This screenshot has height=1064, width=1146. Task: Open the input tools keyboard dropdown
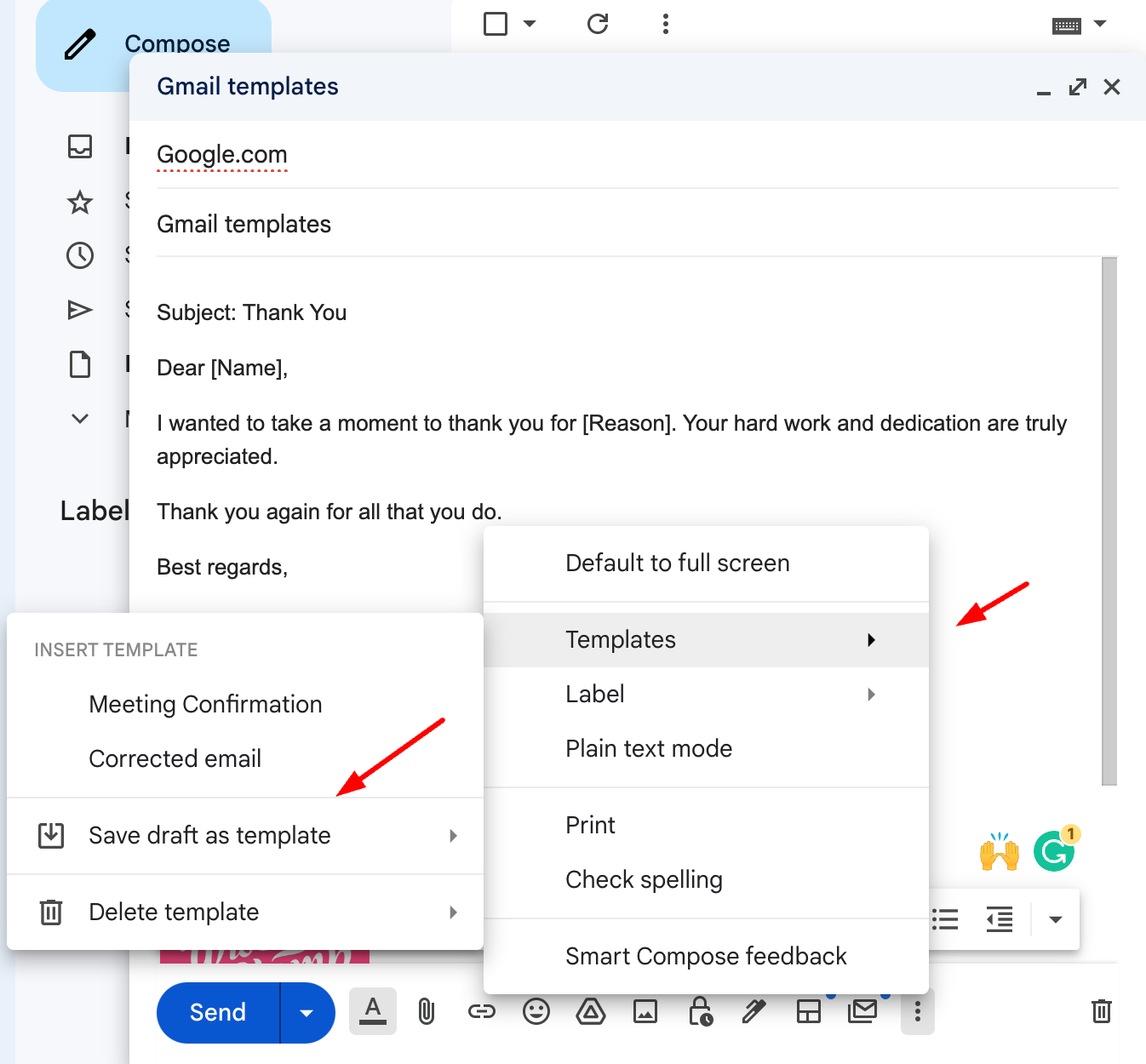[1080, 24]
